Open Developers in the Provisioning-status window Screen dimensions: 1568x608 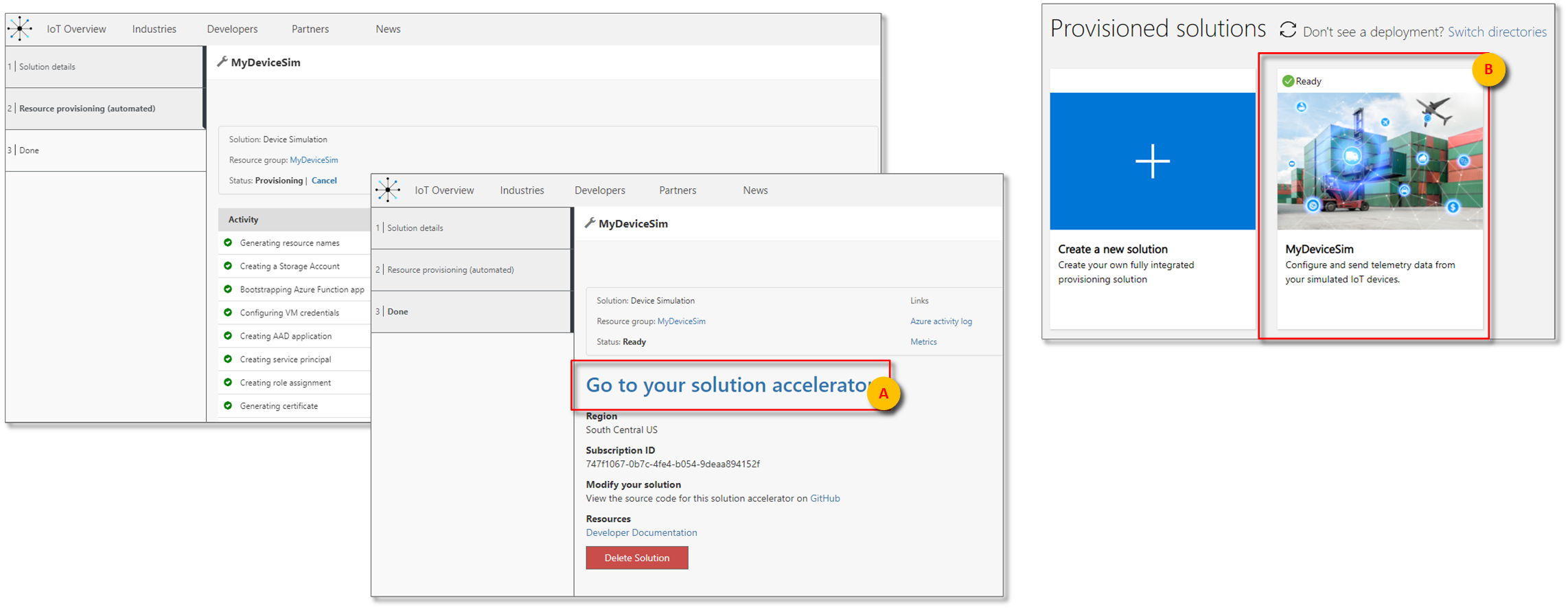pos(232,29)
